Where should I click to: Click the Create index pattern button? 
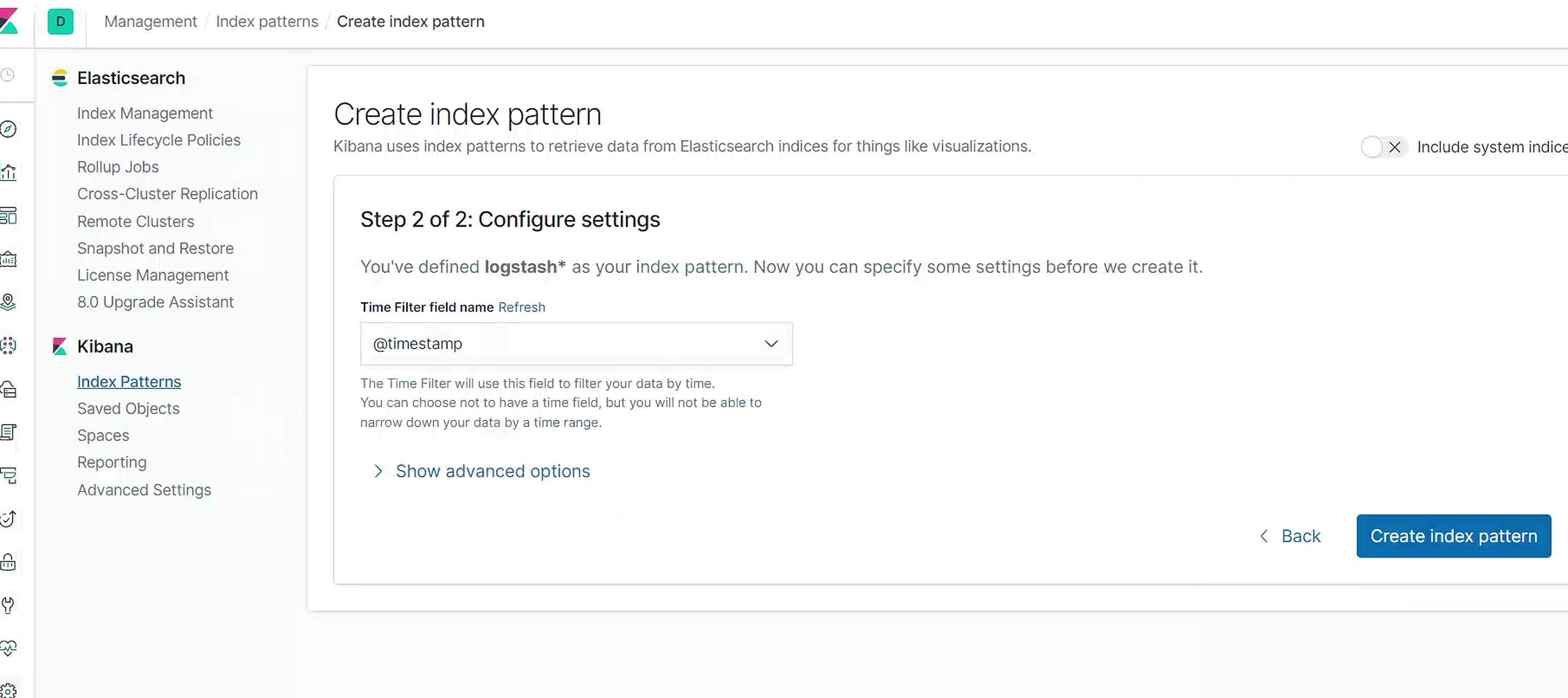(x=1453, y=536)
